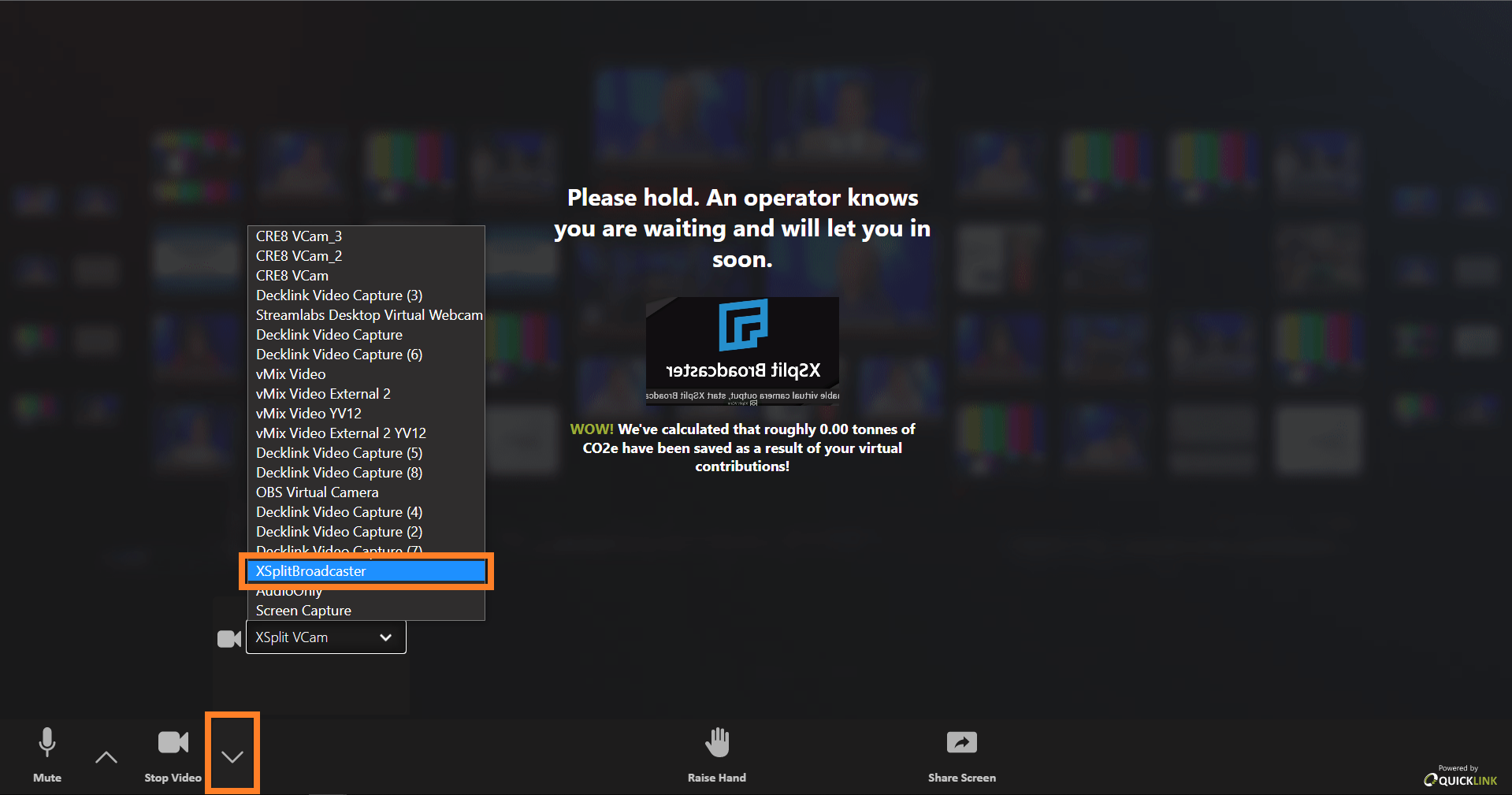
Task: Choose vMix Video YV12 option
Action: click(x=366, y=414)
